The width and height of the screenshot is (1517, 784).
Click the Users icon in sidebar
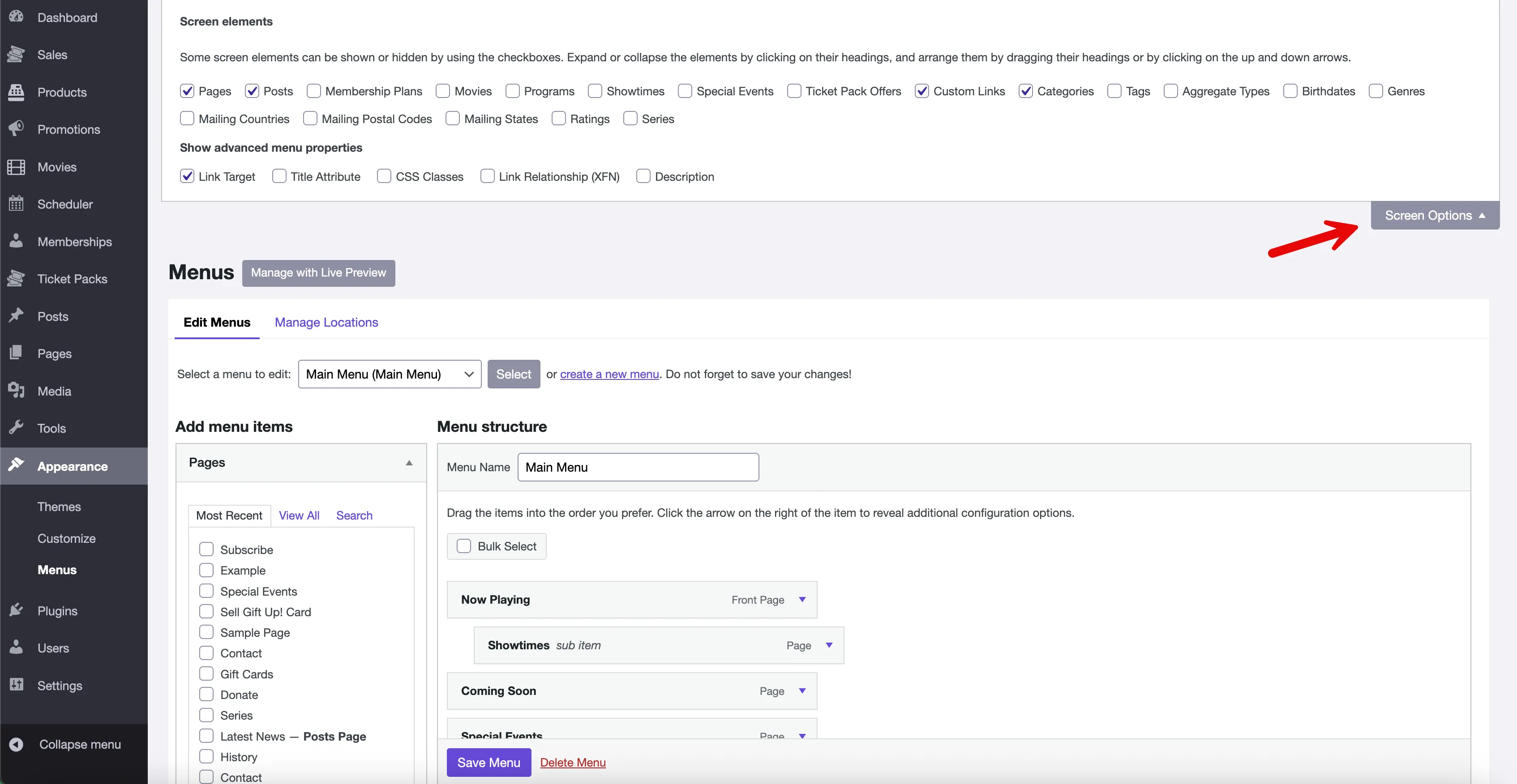tap(17, 648)
